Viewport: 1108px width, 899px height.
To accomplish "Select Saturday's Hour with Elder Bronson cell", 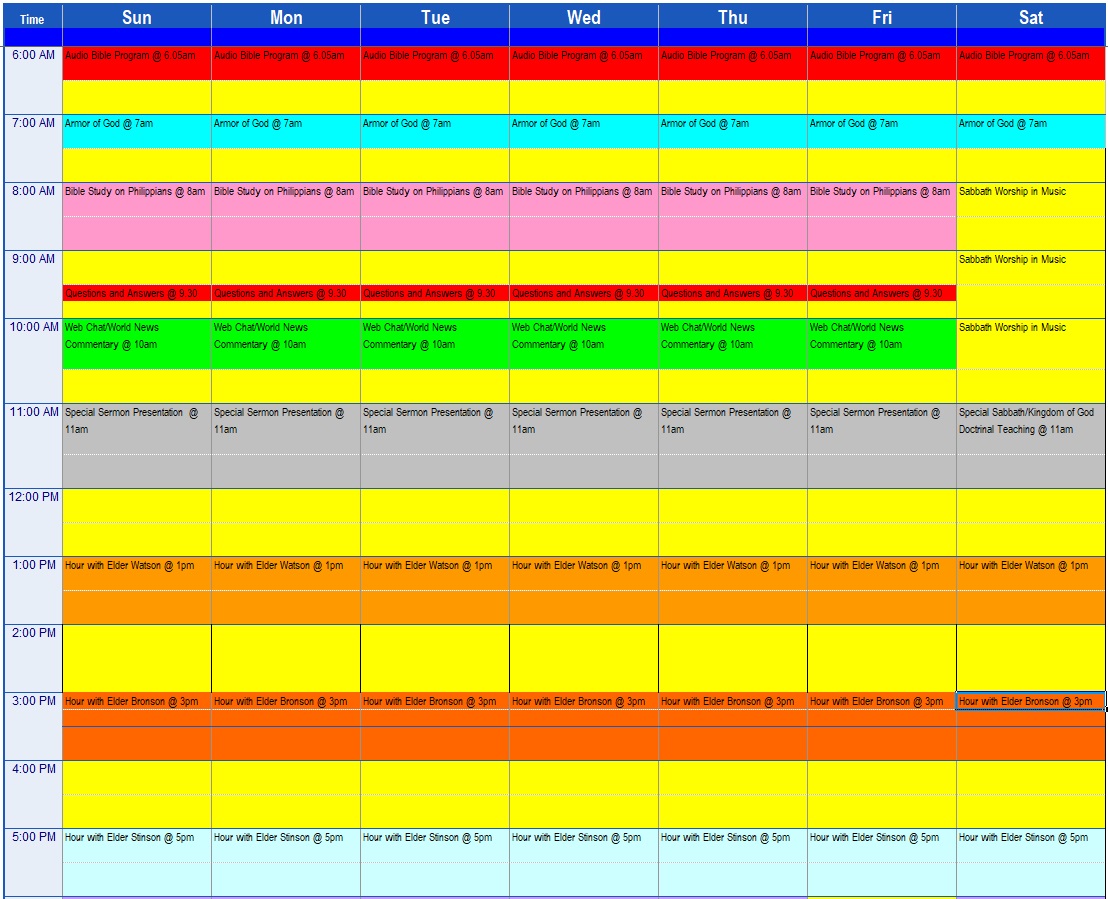I will (x=1030, y=702).
